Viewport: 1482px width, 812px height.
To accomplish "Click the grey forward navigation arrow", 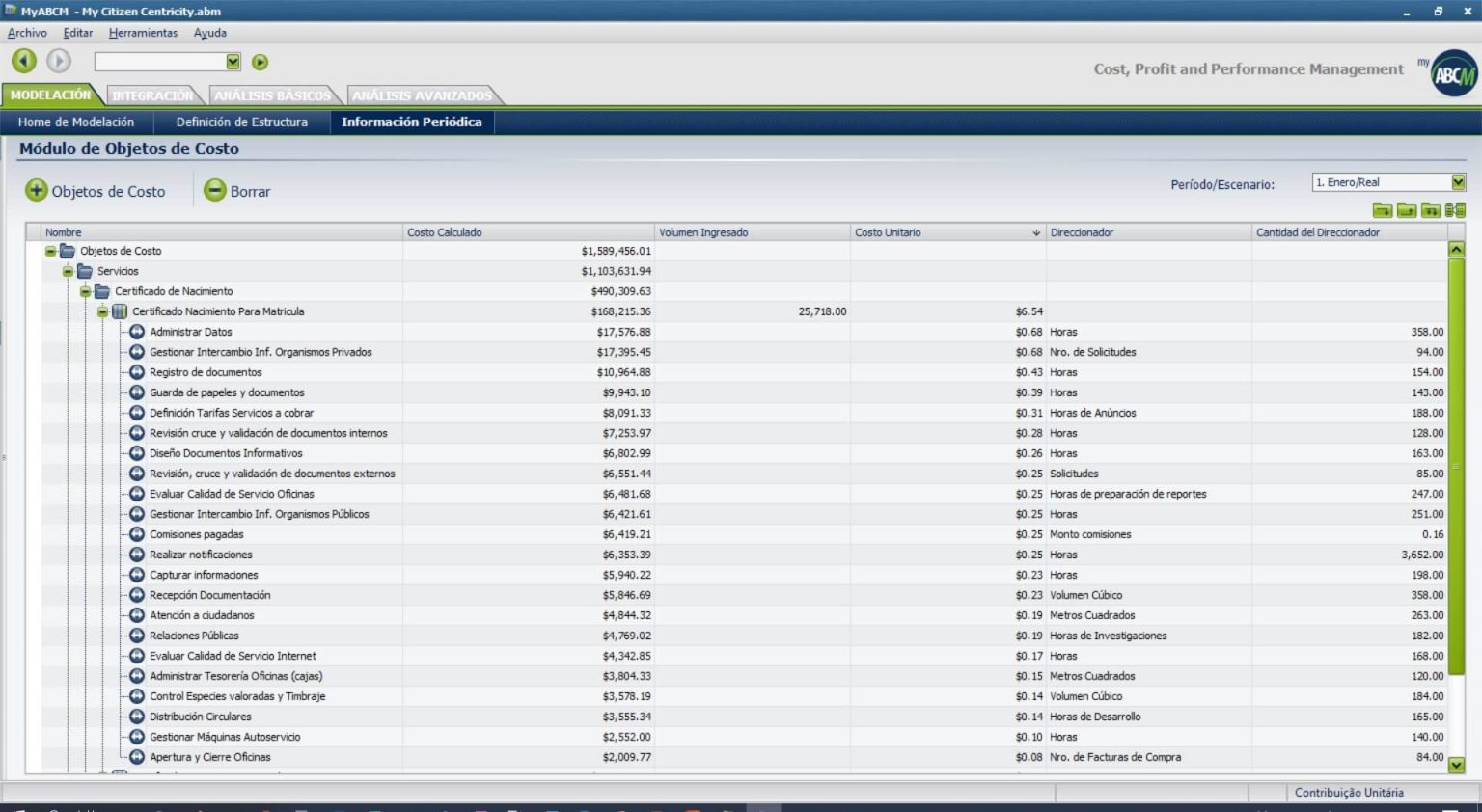I will tap(59, 61).
